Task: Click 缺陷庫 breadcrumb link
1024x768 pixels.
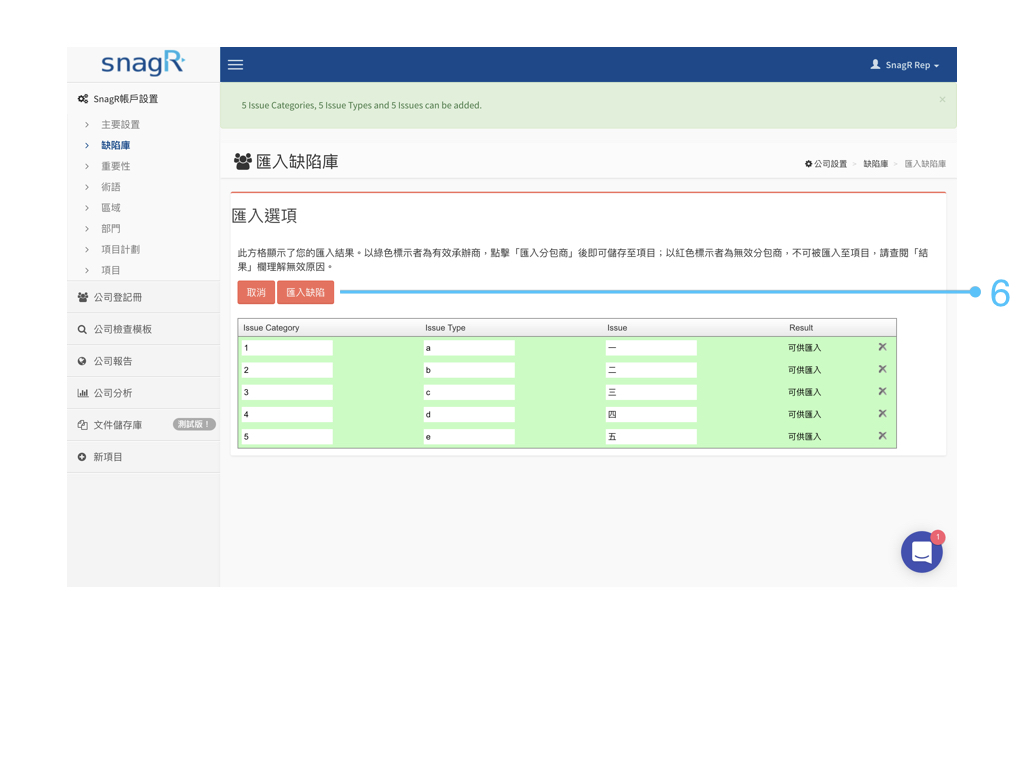Action: coord(876,164)
